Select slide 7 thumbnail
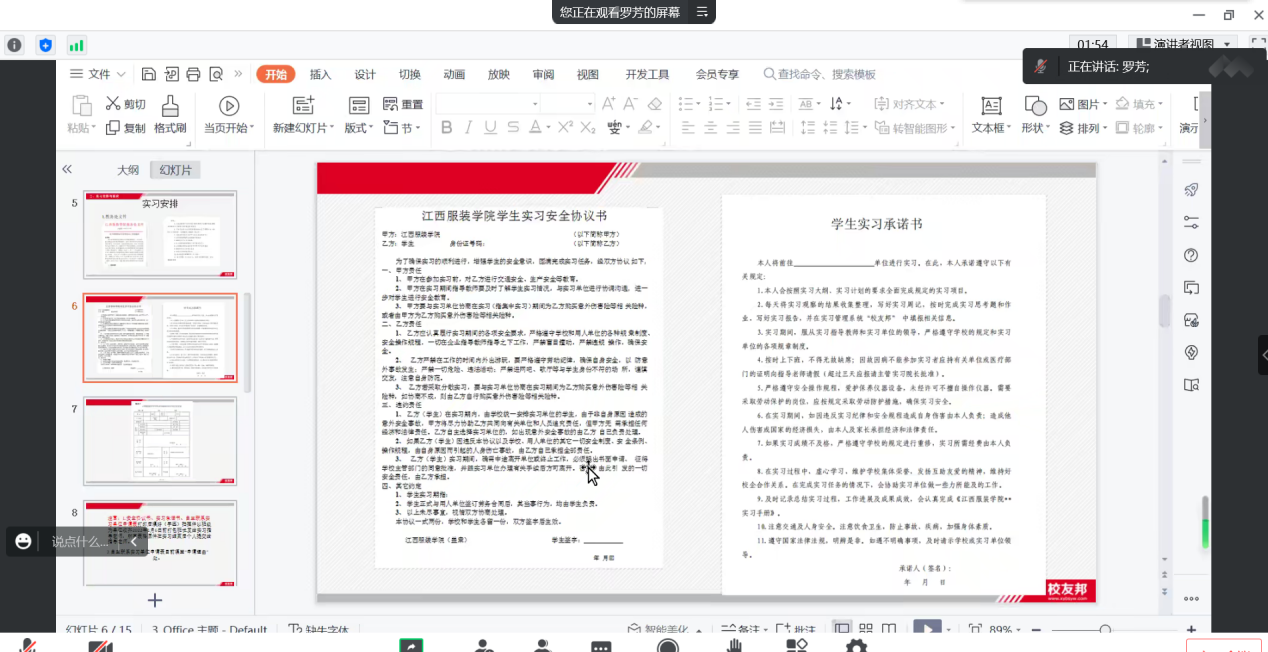The width and height of the screenshot is (1268, 652). pos(160,441)
